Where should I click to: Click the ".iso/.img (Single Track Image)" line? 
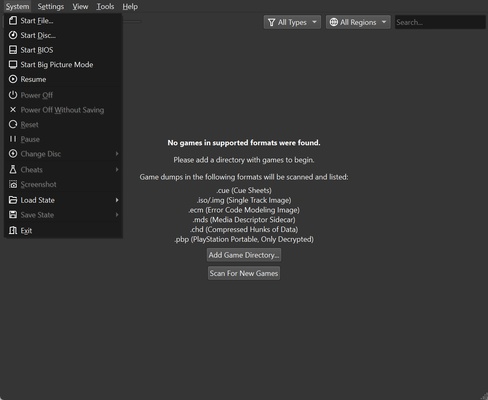[244, 200]
